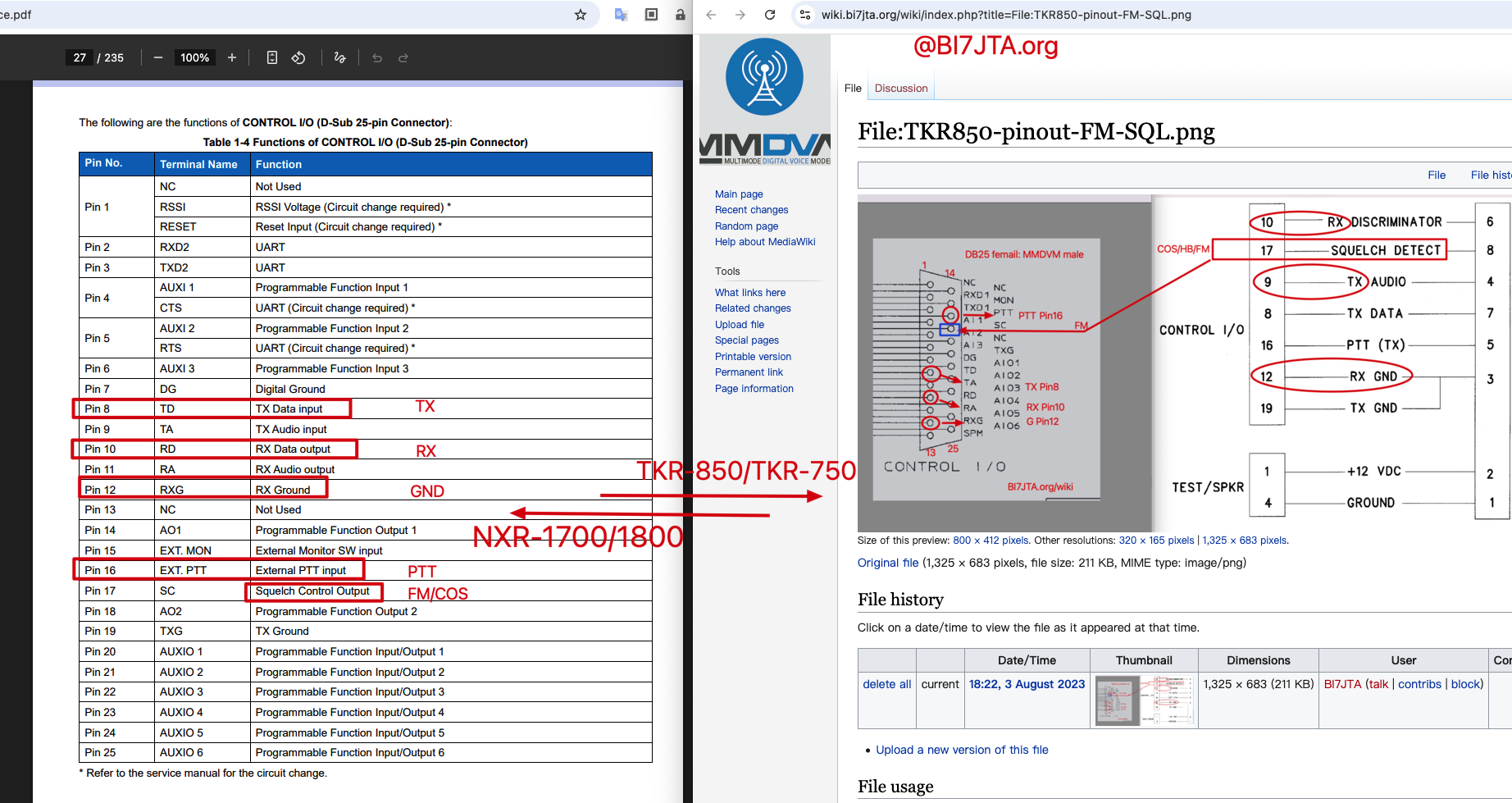Open the 18:22, 3 August 2023 version

pos(1027,684)
